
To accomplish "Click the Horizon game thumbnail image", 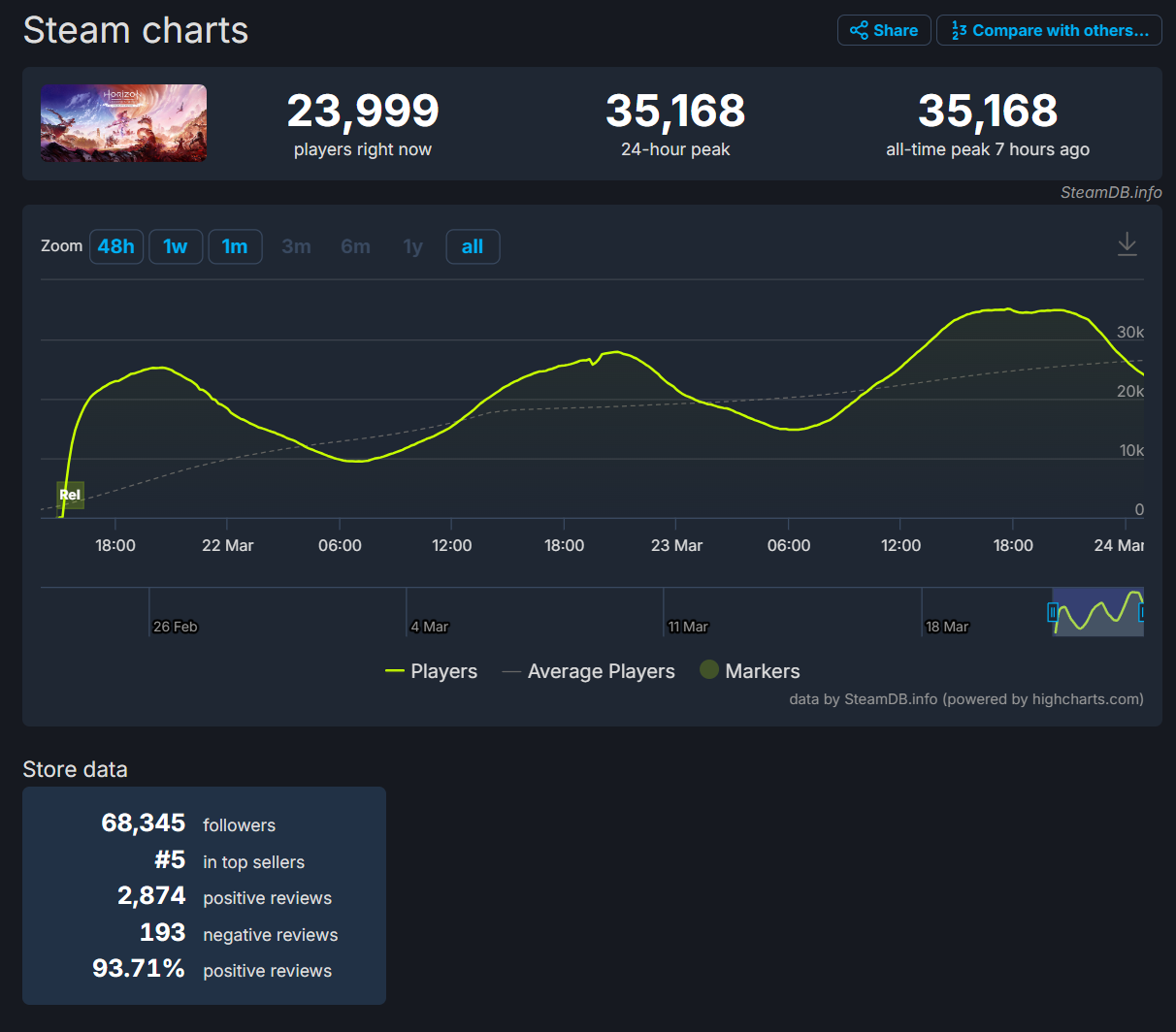I will (123, 123).
